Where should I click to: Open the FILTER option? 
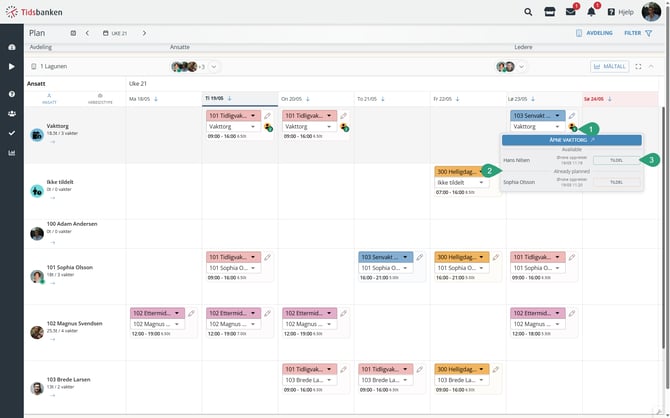[638, 33]
